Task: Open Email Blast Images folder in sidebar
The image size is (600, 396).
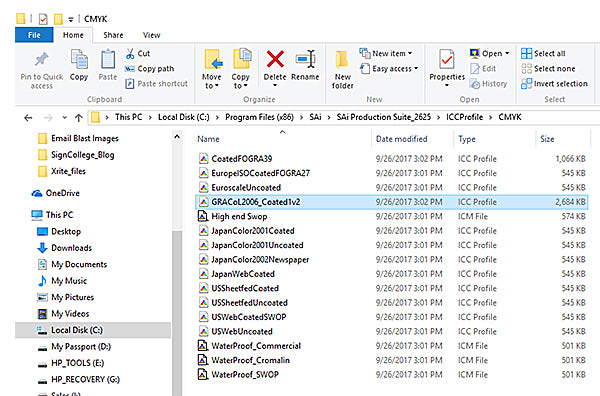Action: point(78,138)
